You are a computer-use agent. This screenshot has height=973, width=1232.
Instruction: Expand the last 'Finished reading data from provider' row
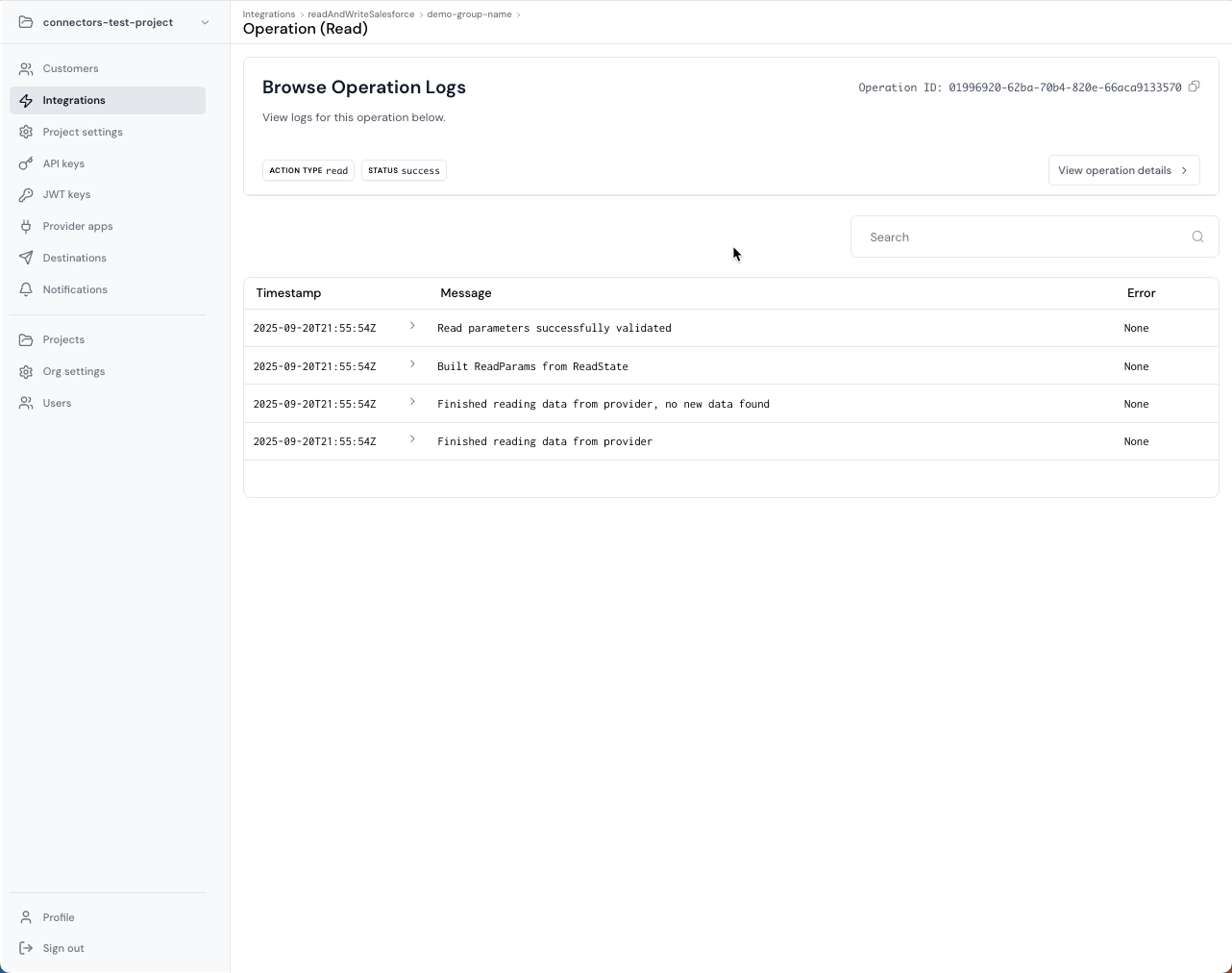pyautogui.click(x=412, y=439)
